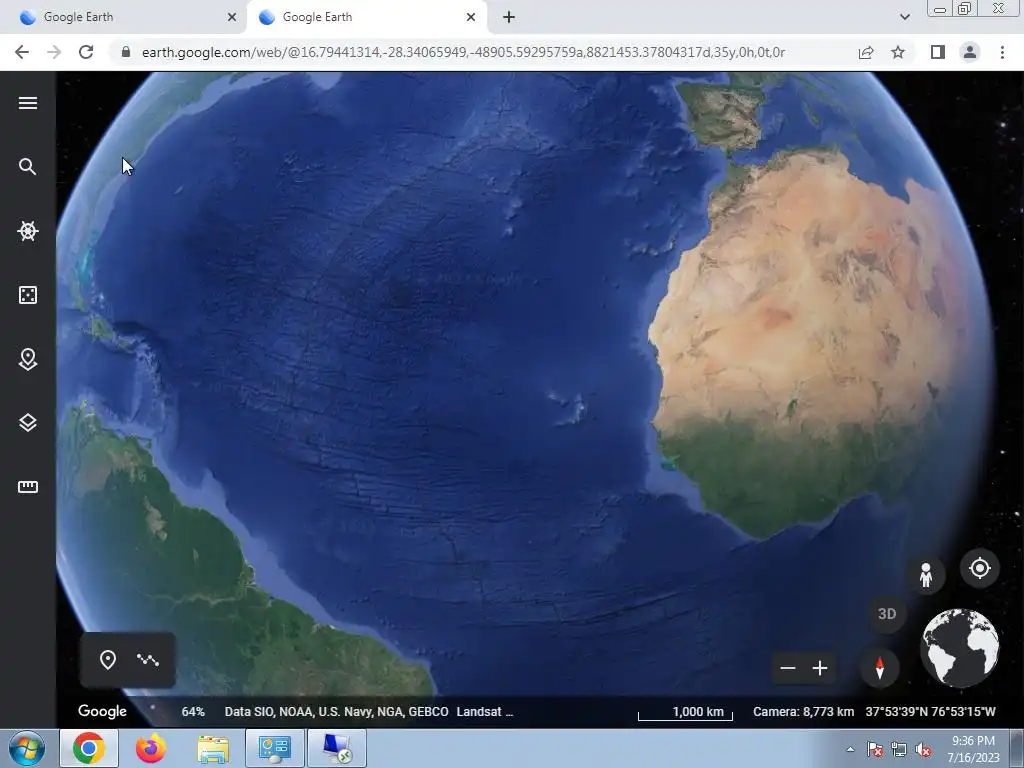Open Voyager ship's wheel icon
This screenshot has width=1024, height=768.
(27, 231)
